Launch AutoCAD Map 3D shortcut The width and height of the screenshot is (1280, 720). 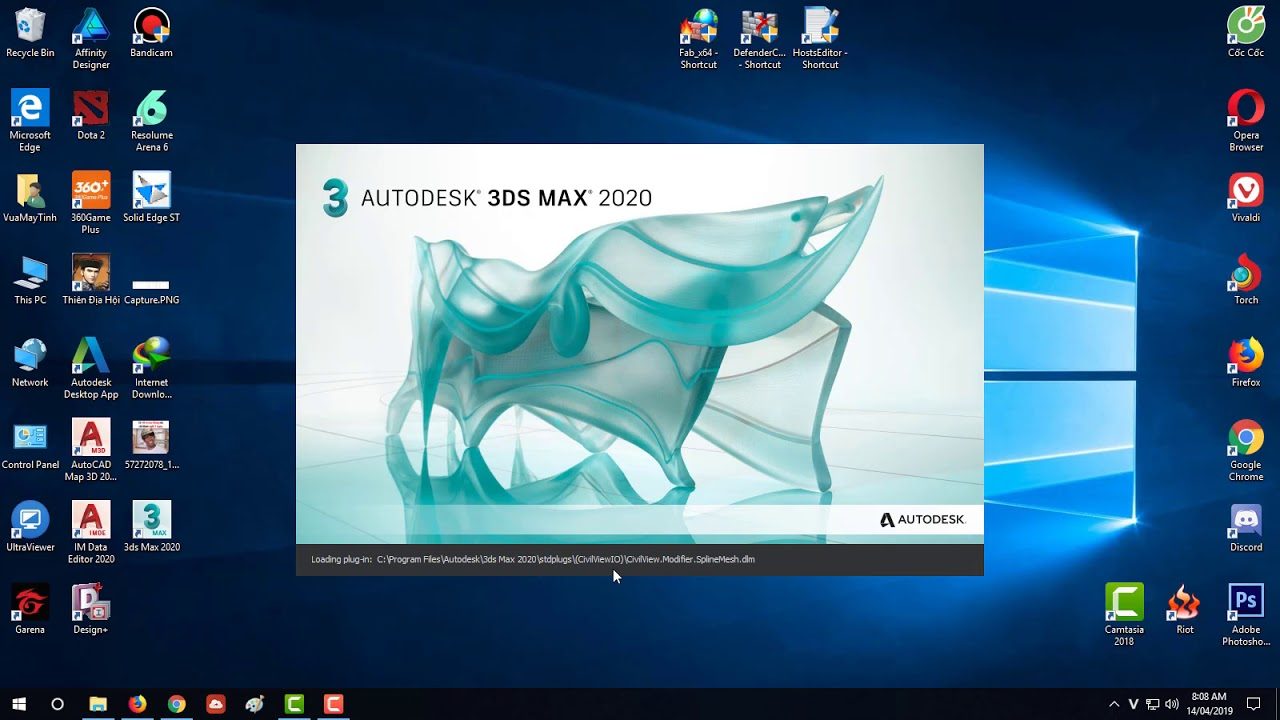[91, 451]
